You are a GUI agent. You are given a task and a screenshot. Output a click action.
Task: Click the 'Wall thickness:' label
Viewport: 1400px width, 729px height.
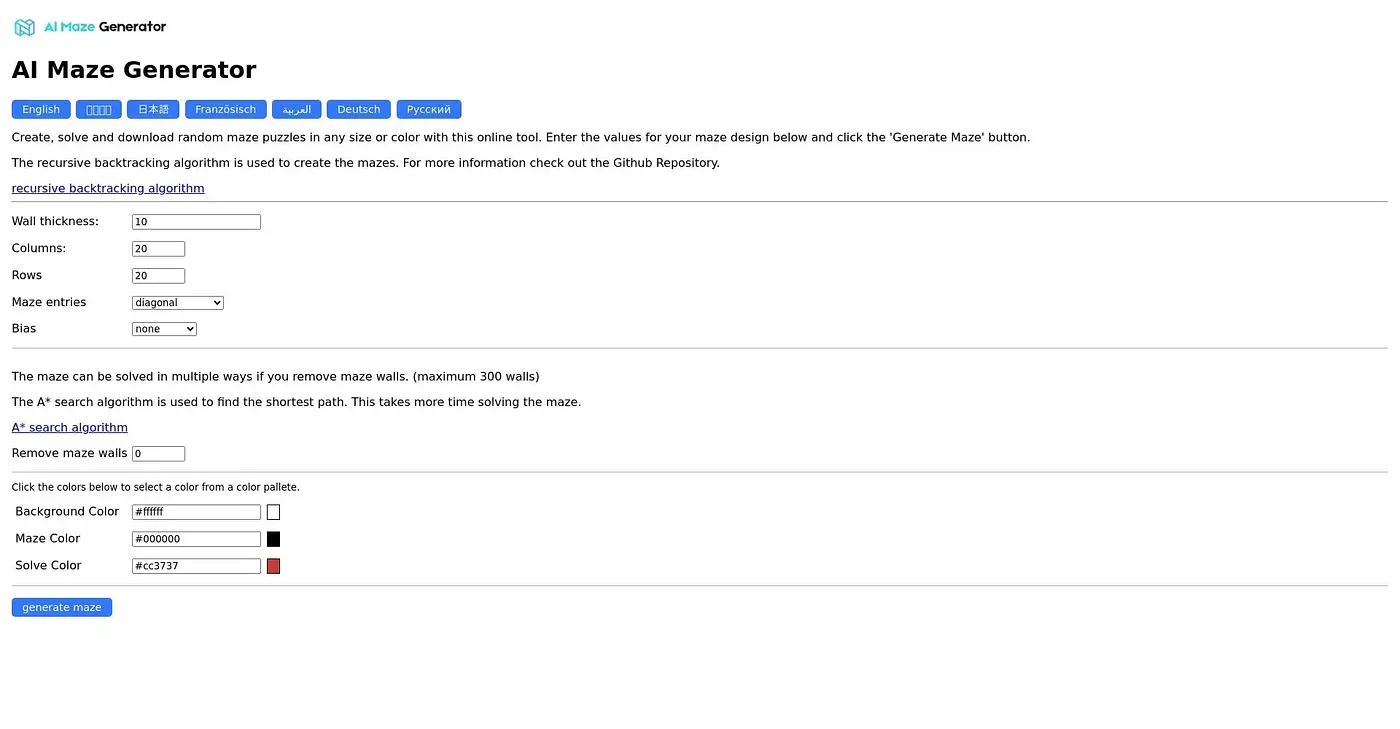(55, 221)
